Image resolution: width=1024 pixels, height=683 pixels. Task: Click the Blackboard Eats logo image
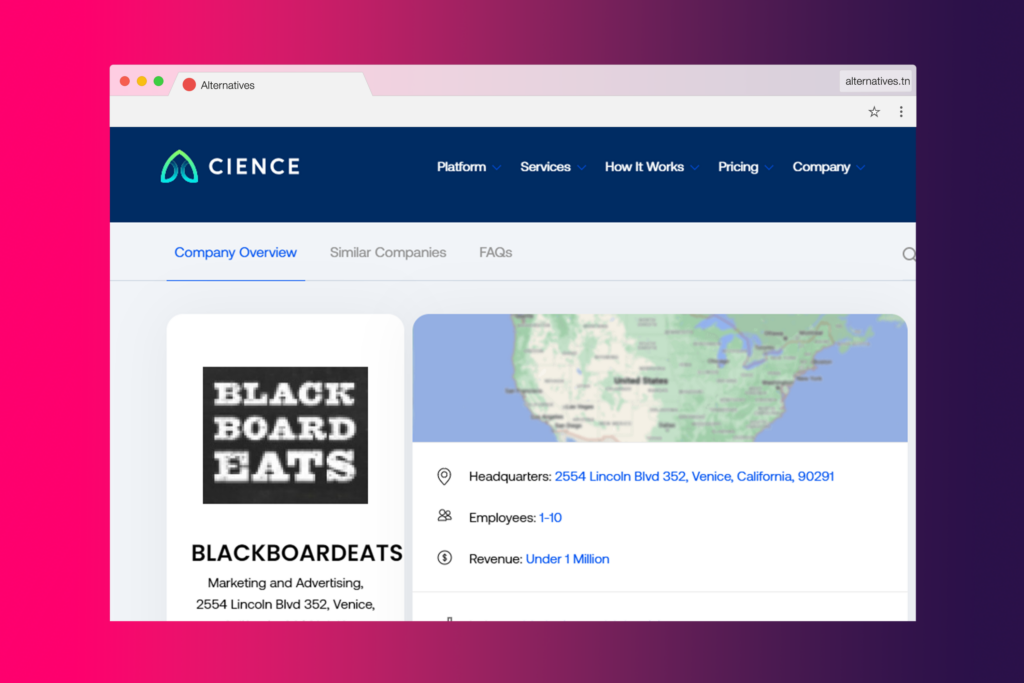(285, 435)
